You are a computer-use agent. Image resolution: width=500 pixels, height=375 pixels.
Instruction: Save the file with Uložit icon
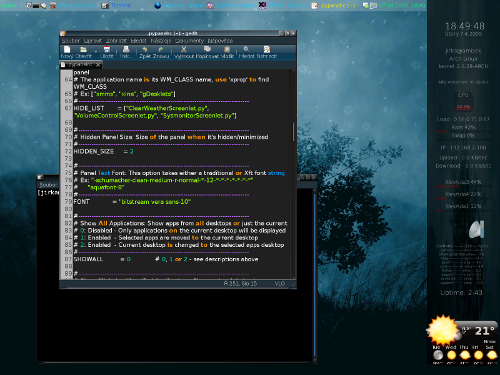[107, 50]
